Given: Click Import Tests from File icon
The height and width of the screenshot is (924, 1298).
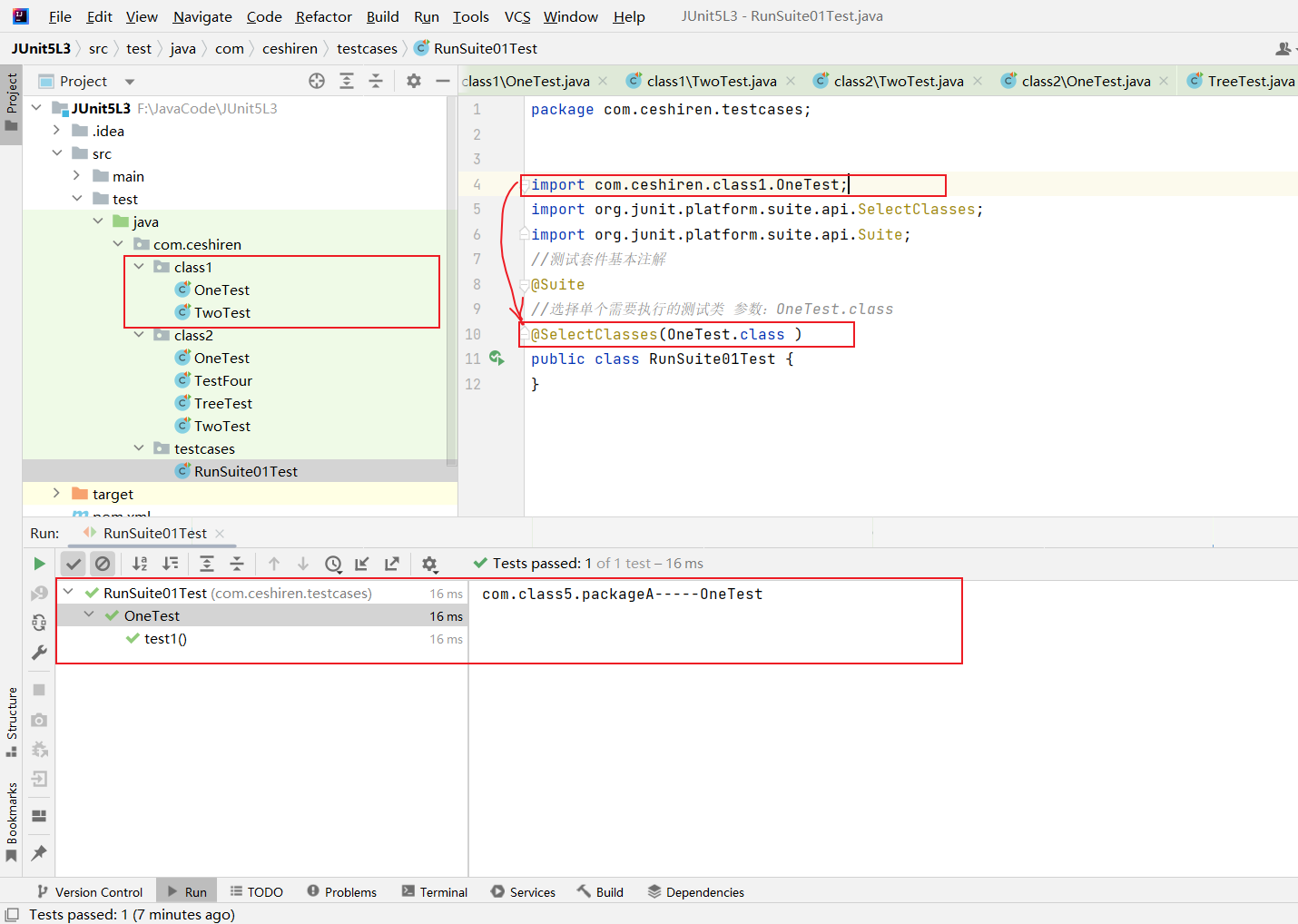Looking at the screenshot, I should pyautogui.click(x=362, y=564).
